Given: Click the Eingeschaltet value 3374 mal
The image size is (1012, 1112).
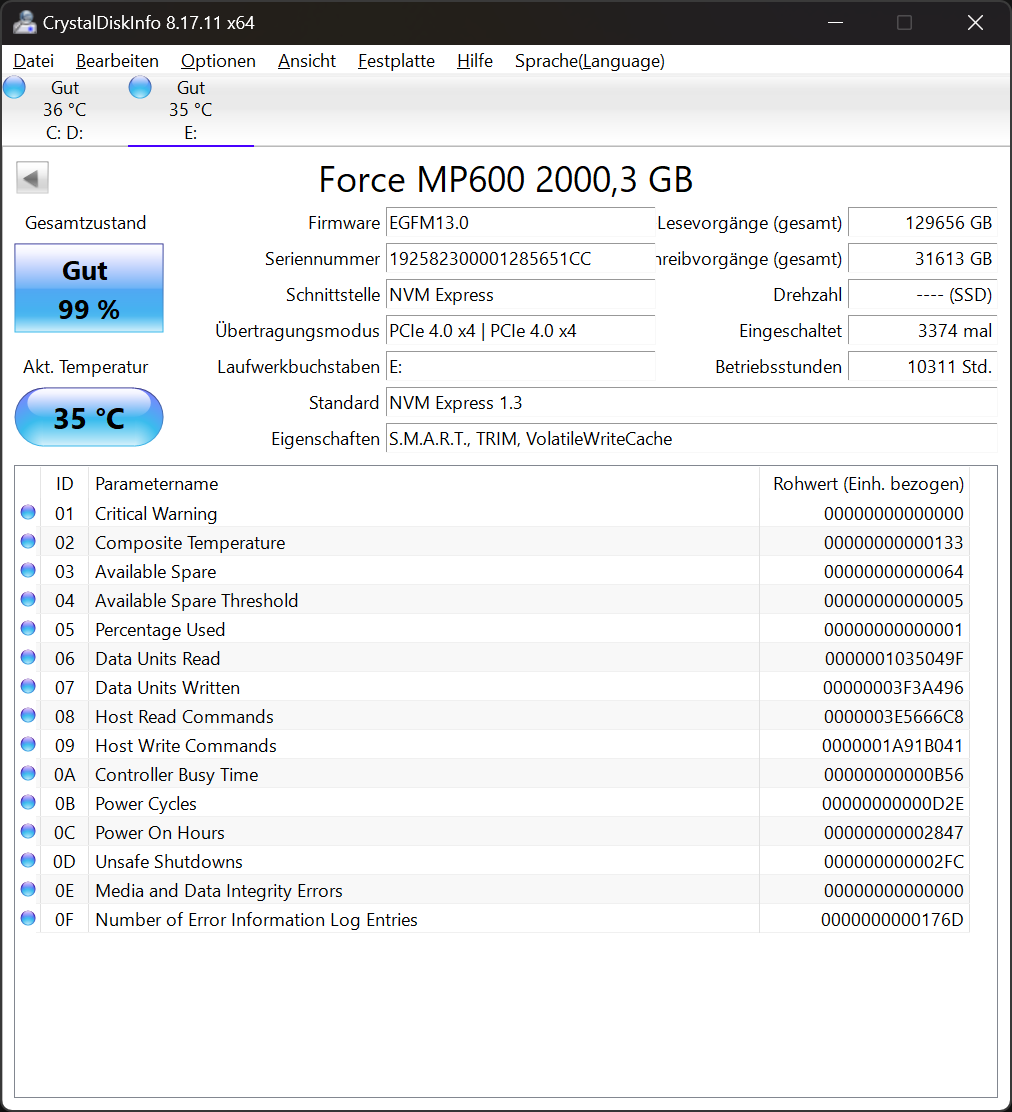Looking at the screenshot, I should pos(923,331).
